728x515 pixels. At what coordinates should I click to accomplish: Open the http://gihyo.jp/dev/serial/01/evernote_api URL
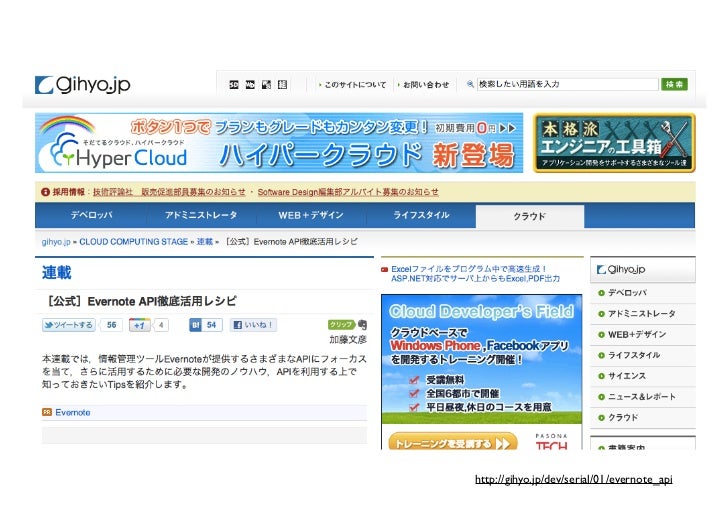pos(573,479)
